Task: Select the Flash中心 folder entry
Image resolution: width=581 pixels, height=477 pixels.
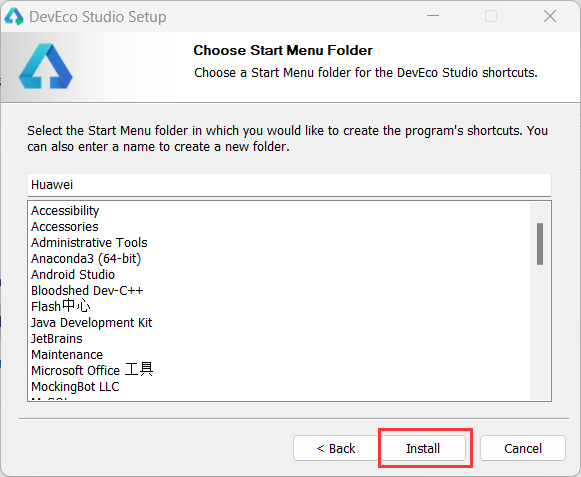Action: (61, 306)
